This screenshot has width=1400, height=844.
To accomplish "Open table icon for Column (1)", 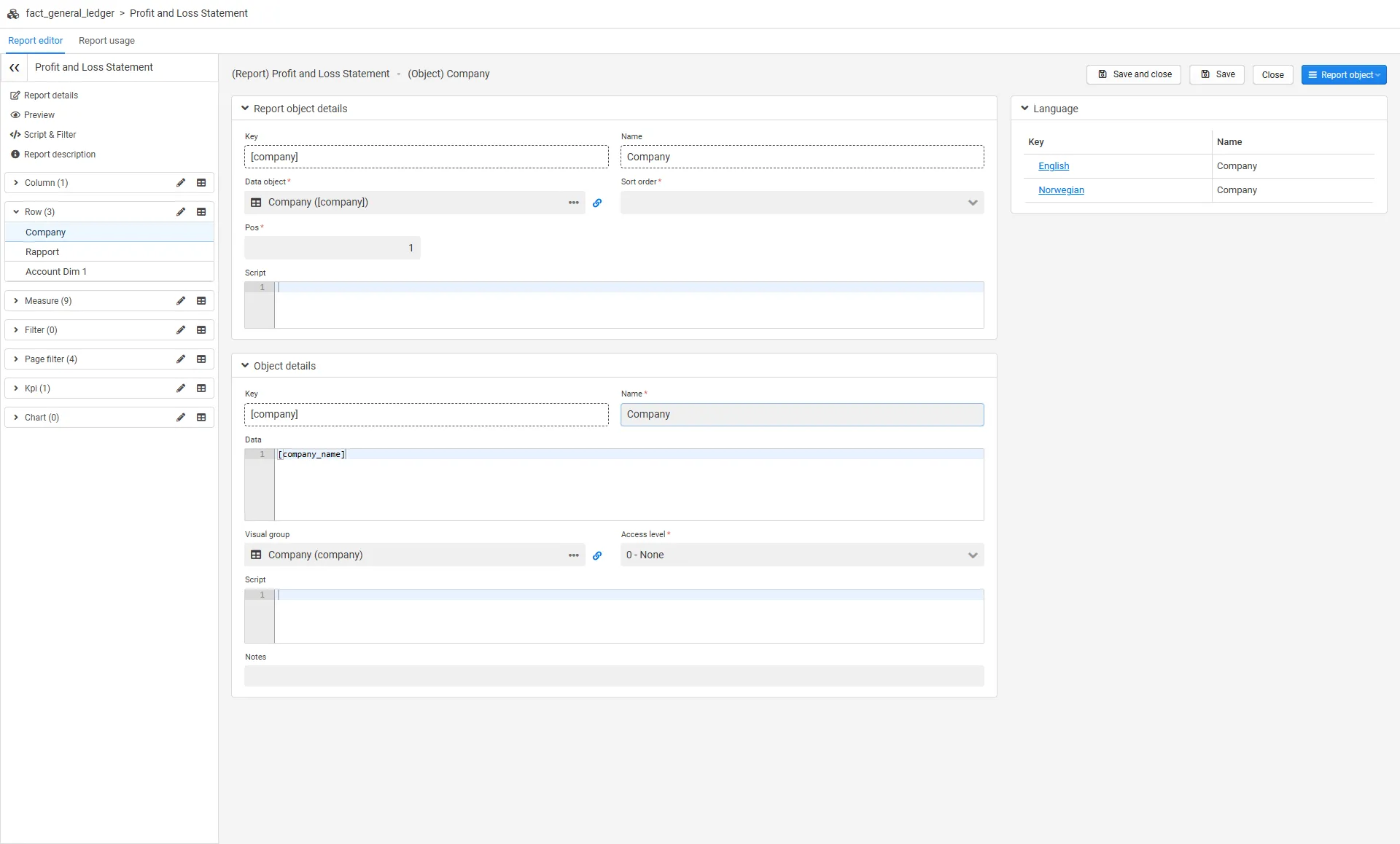I will [201, 183].
